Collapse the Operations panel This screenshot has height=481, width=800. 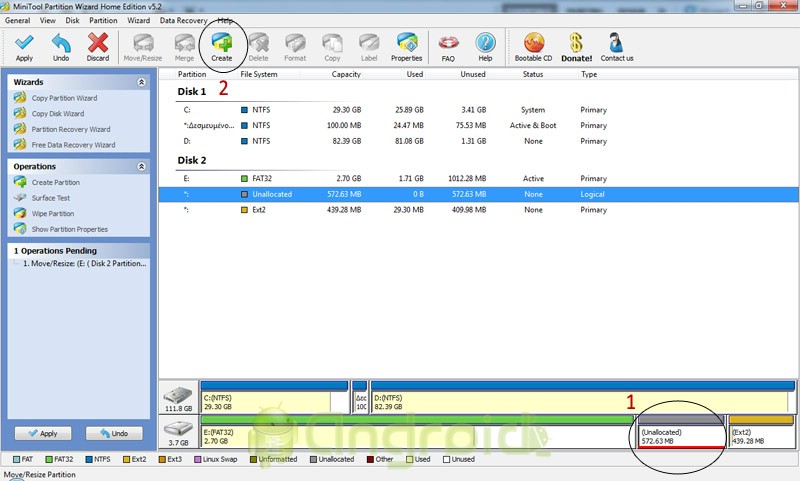(x=141, y=166)
